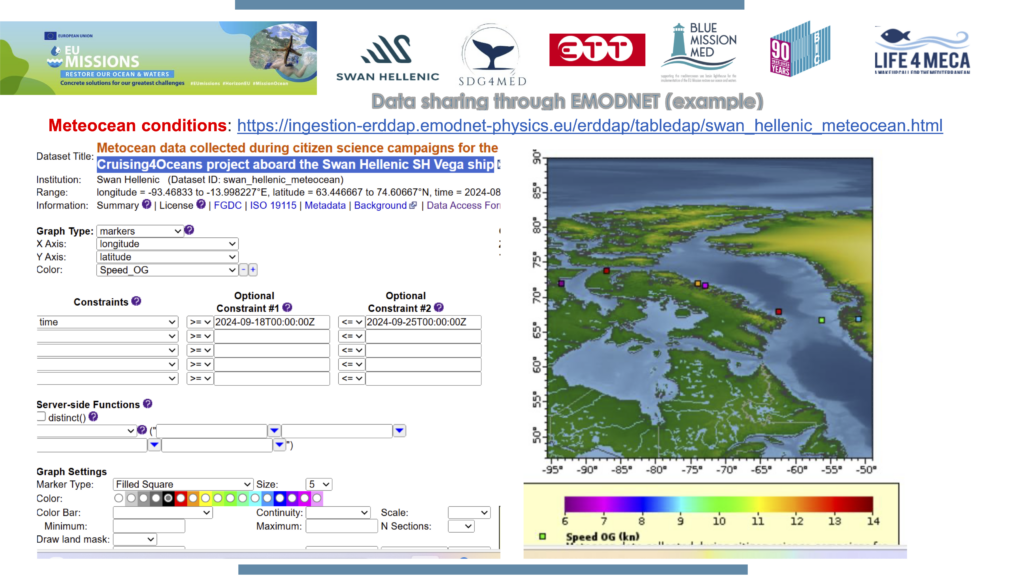Click the help icon beside Constraints heading

[136, 301]
